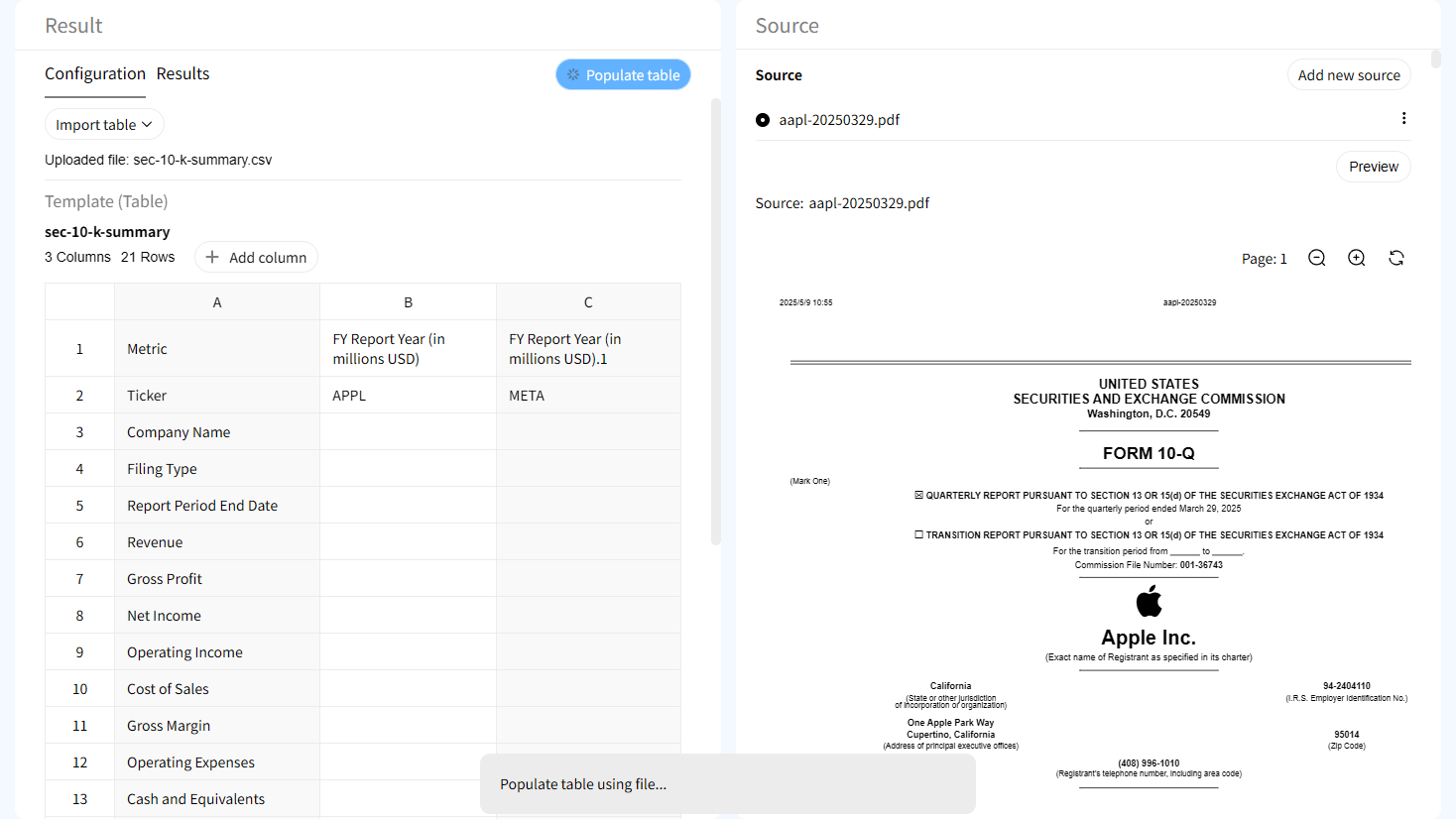The width and height of the screenshot is (1456, 819).
Task: Click the Populate table button
Action: pos(623,74)
